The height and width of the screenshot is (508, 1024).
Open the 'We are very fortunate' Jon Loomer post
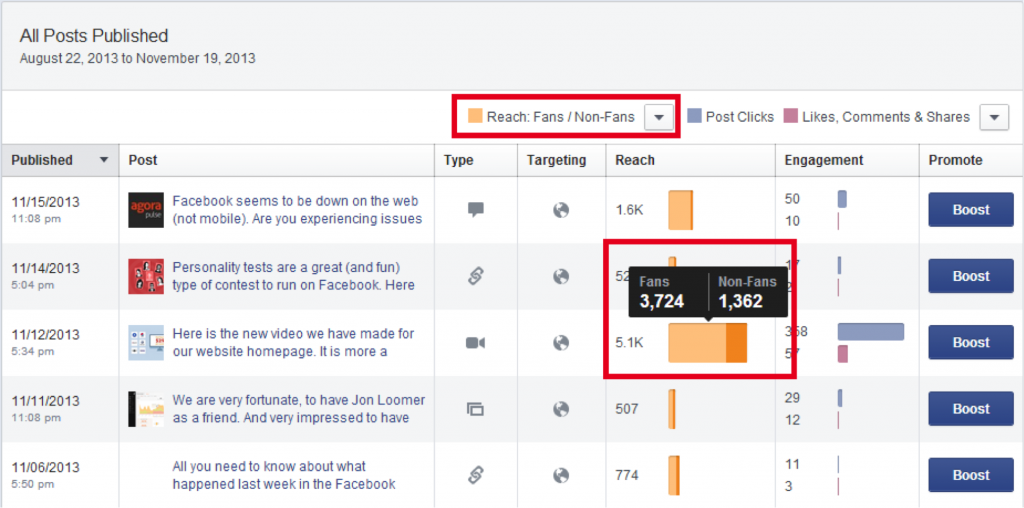[298, 409]
